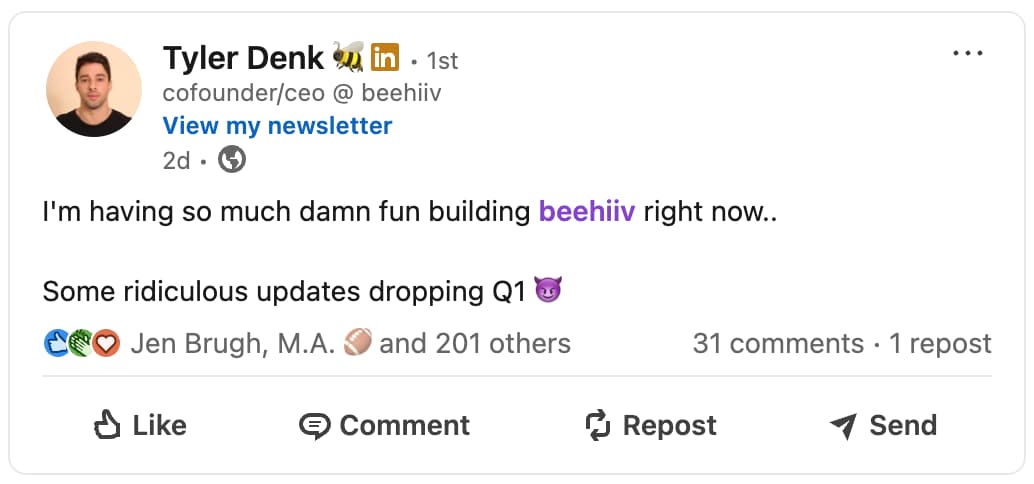Click the Send paper plane icon
The height and width of the screenshot is (484, 1034).
click(844, 427)
